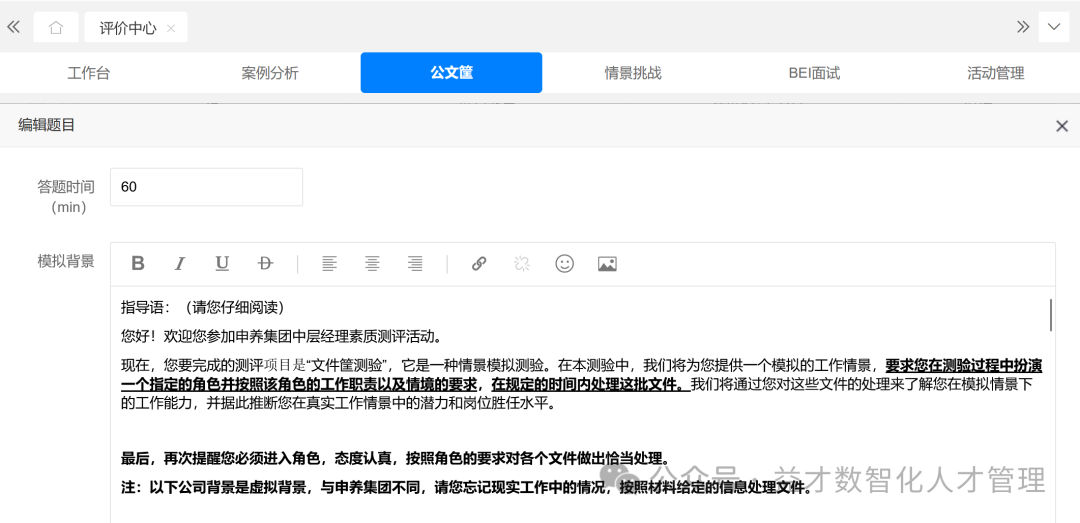Open the emoji smiley picker
Image resolution: width=1080 pixels, height=523 pixels.
(x=565, y=263)
